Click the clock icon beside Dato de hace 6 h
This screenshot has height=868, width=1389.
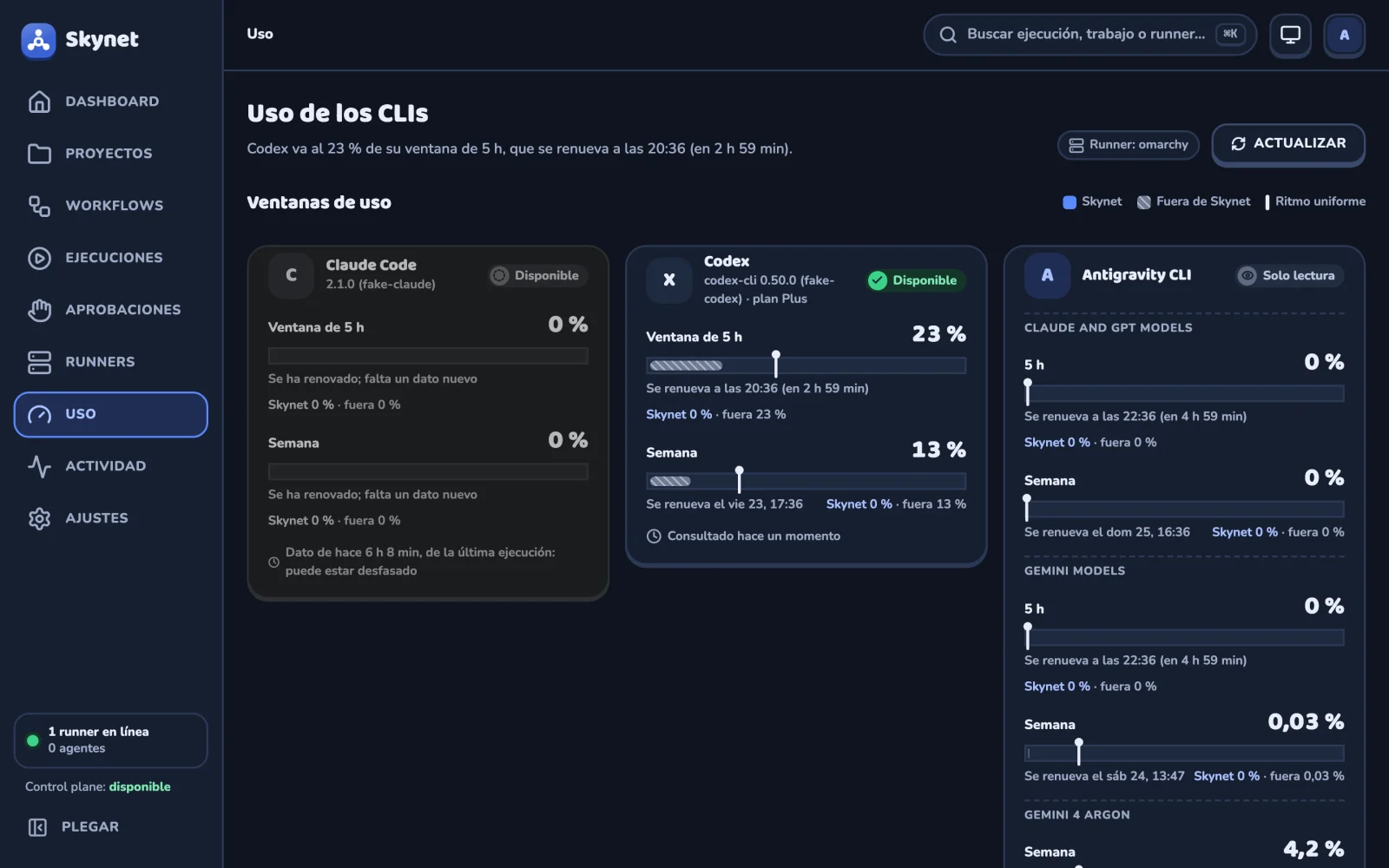point(273,562)
